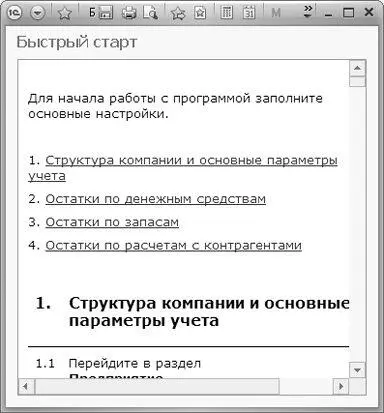The height and width of the screenshot is (413, 384).
Task: Click the vertical scrollbar thumb
Action: click(x=358, y=81)
